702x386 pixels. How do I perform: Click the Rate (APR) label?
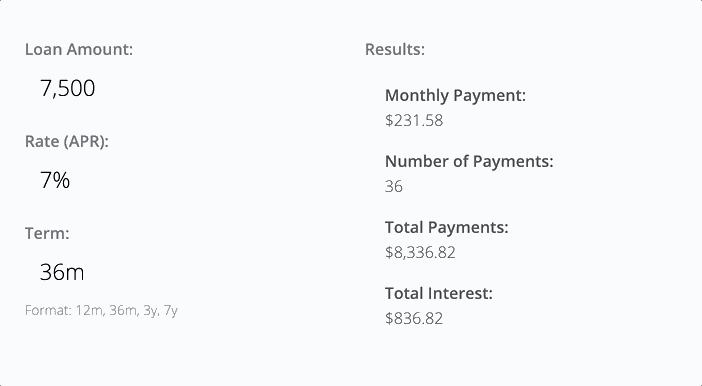tap(67, 142)
